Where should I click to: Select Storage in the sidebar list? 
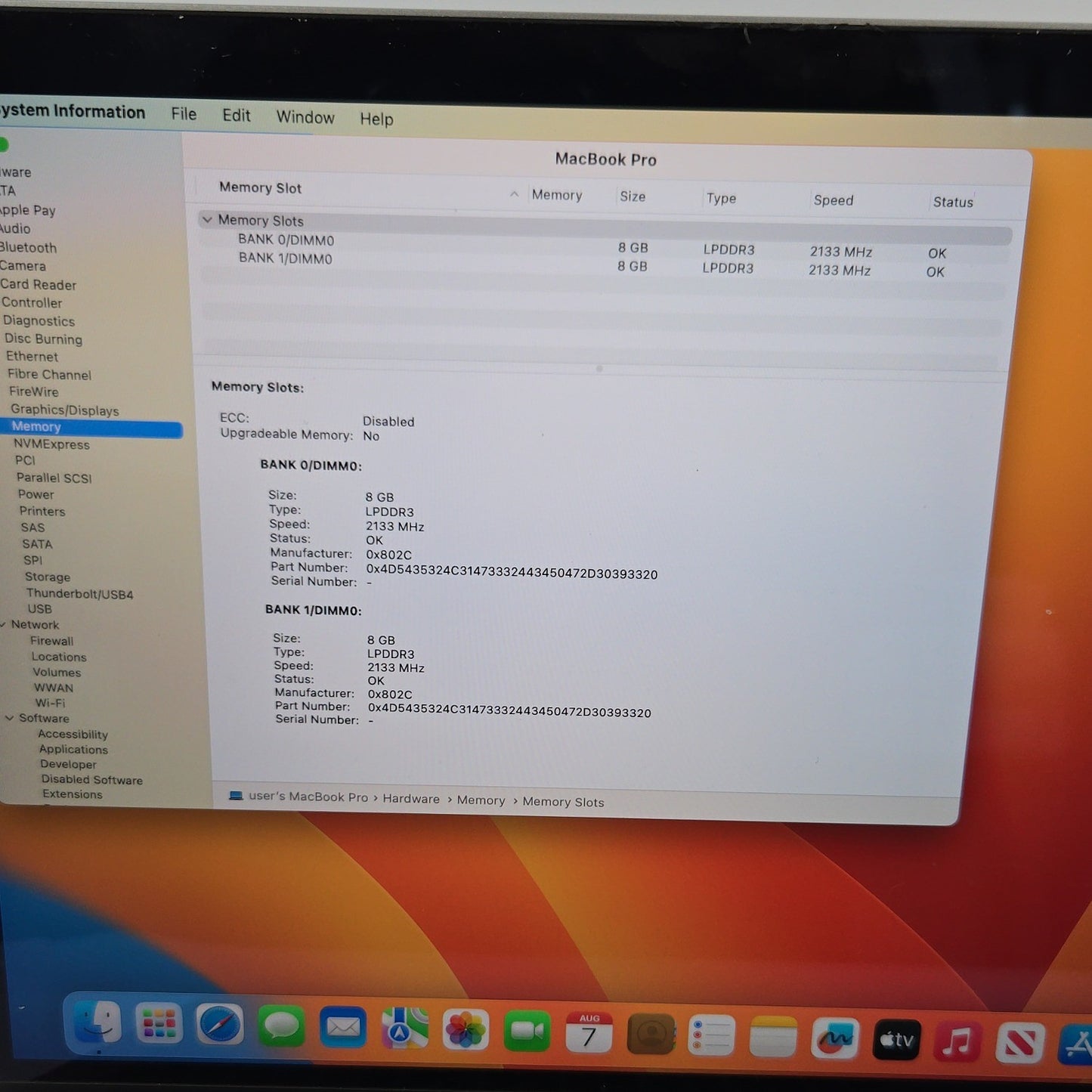[48, 577]
